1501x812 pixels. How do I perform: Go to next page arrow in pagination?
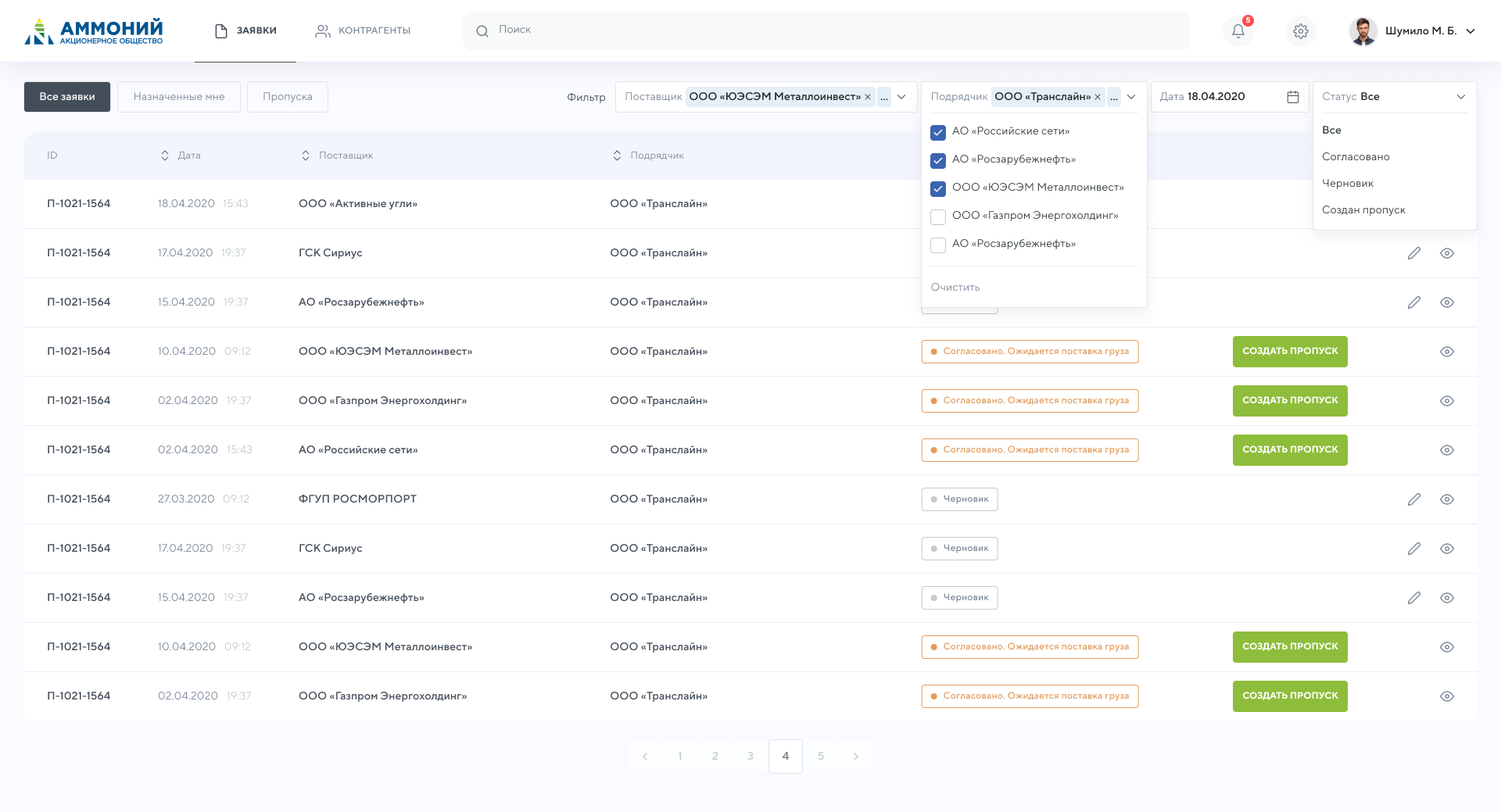(x=856, y=757)
